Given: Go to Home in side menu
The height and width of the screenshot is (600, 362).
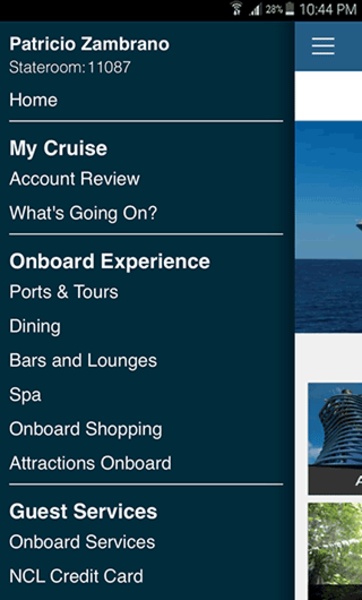Looking at the screenshot, I should point(33,100).
